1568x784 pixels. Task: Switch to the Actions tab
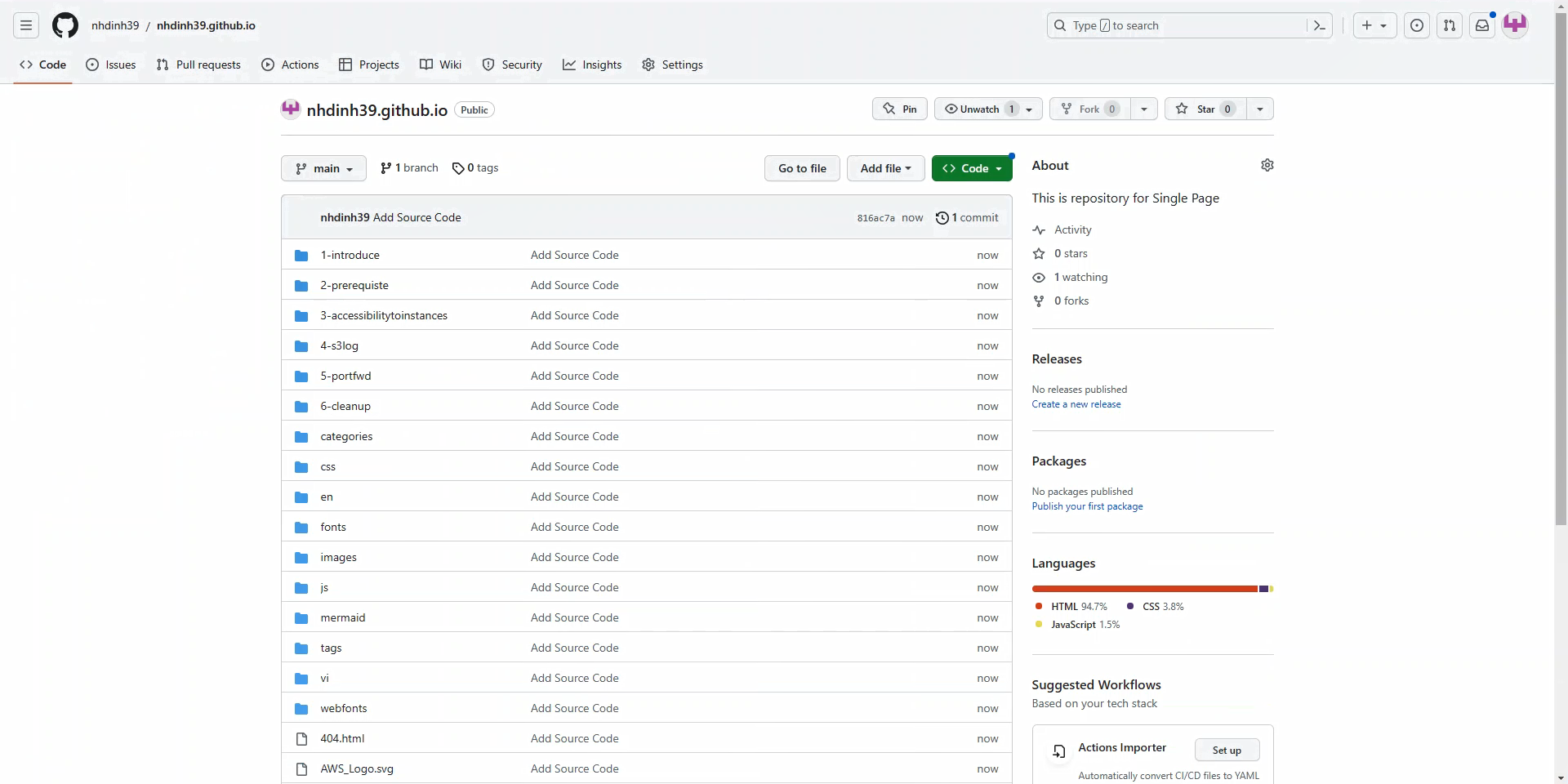[x=290, y=65]
